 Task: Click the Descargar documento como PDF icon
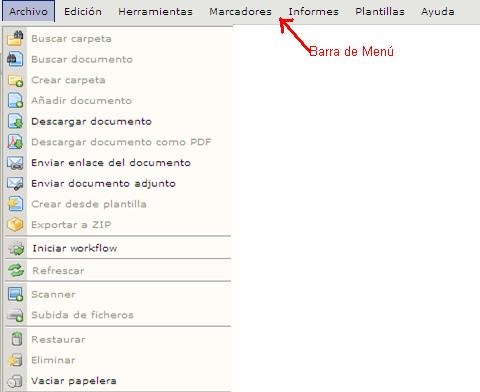pos(15,142)
